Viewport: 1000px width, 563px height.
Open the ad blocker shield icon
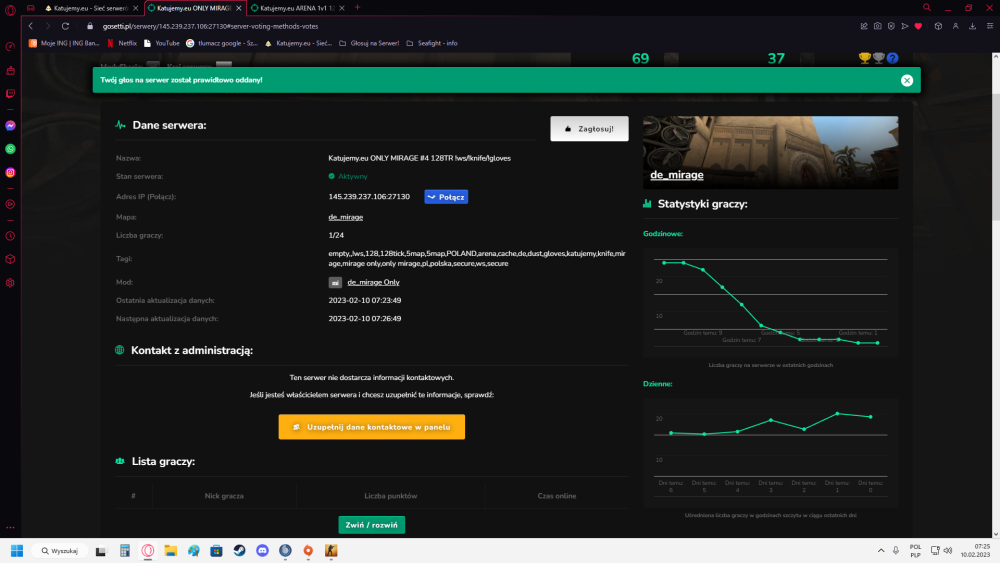(891, 26)
